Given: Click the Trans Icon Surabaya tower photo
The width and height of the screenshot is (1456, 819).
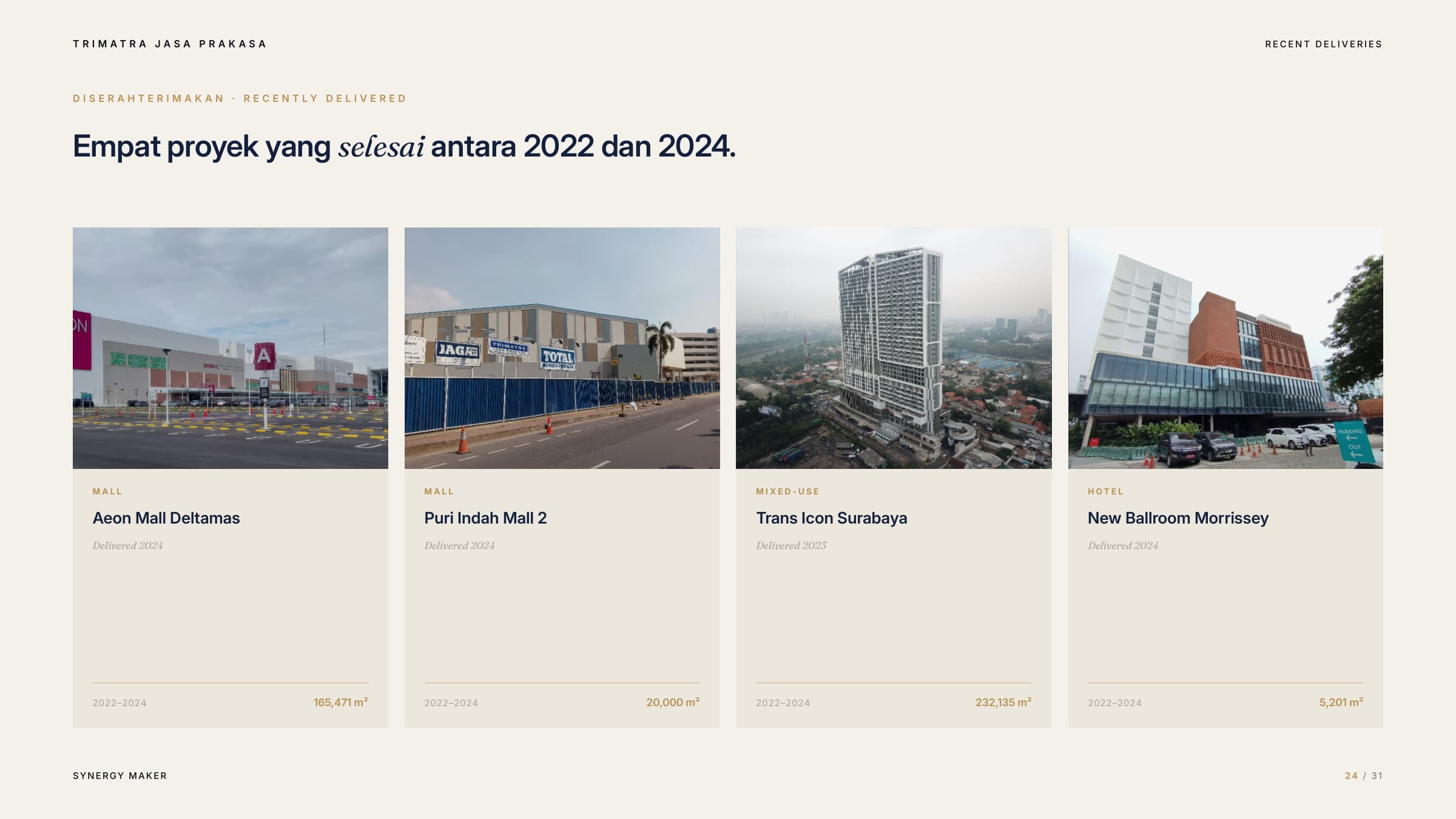Looking at the screenshot, I should [894, 348].
